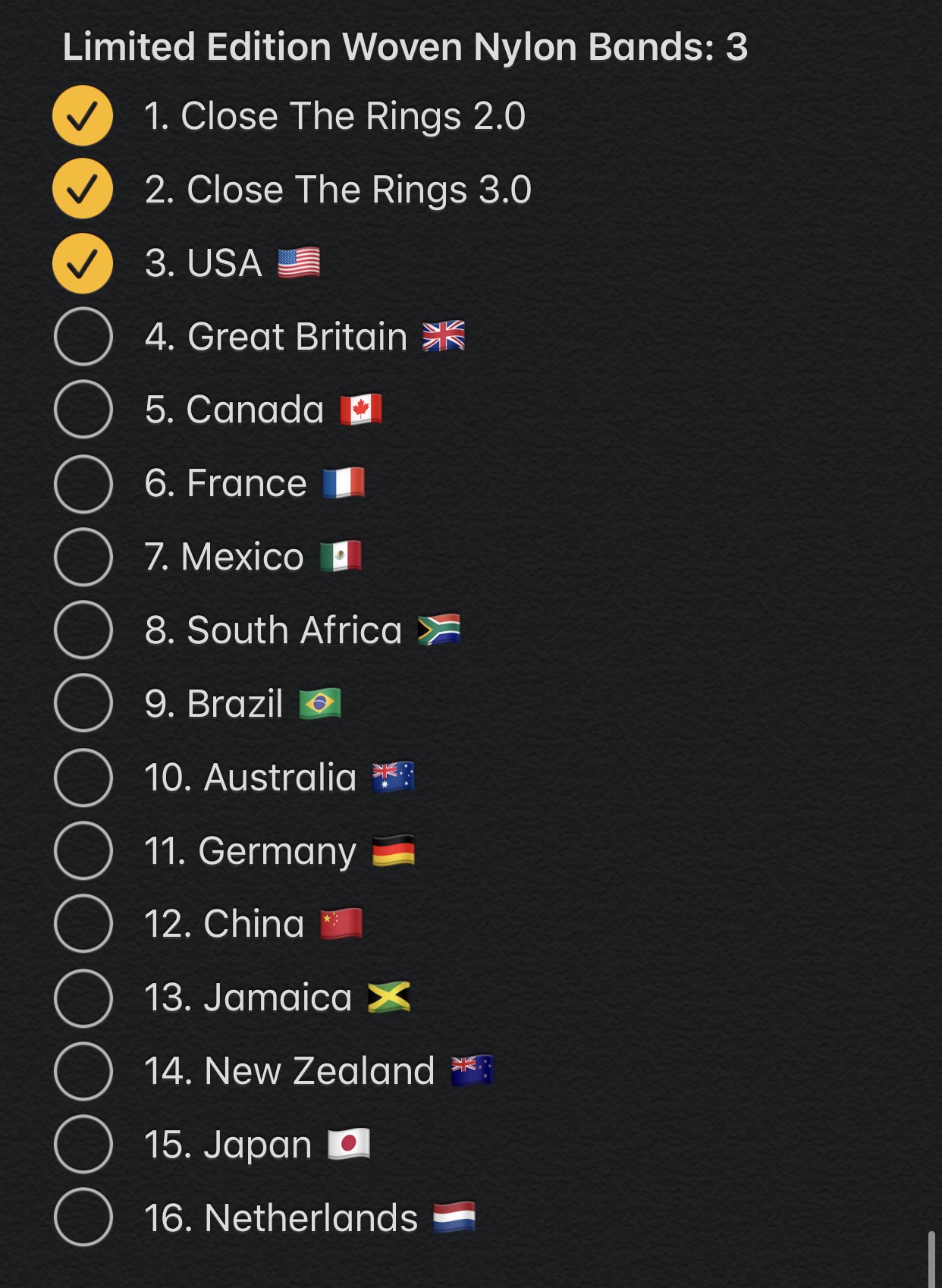The height and width of the screenshot is (1288, 942).
Task: Check off the Great Britain item
Action: tap(83, 336)
